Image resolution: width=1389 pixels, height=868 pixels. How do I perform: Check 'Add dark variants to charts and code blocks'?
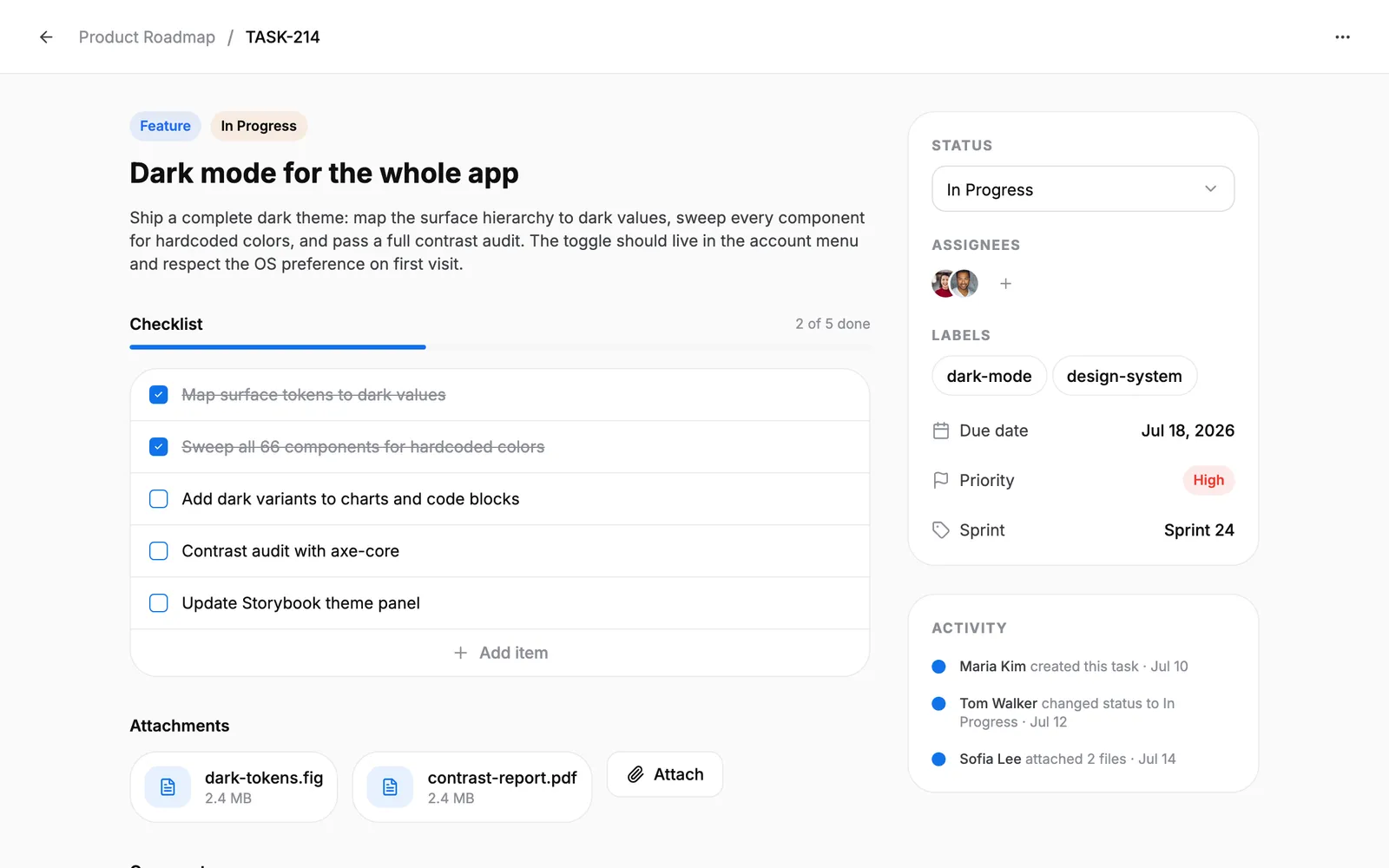[158, 499]
